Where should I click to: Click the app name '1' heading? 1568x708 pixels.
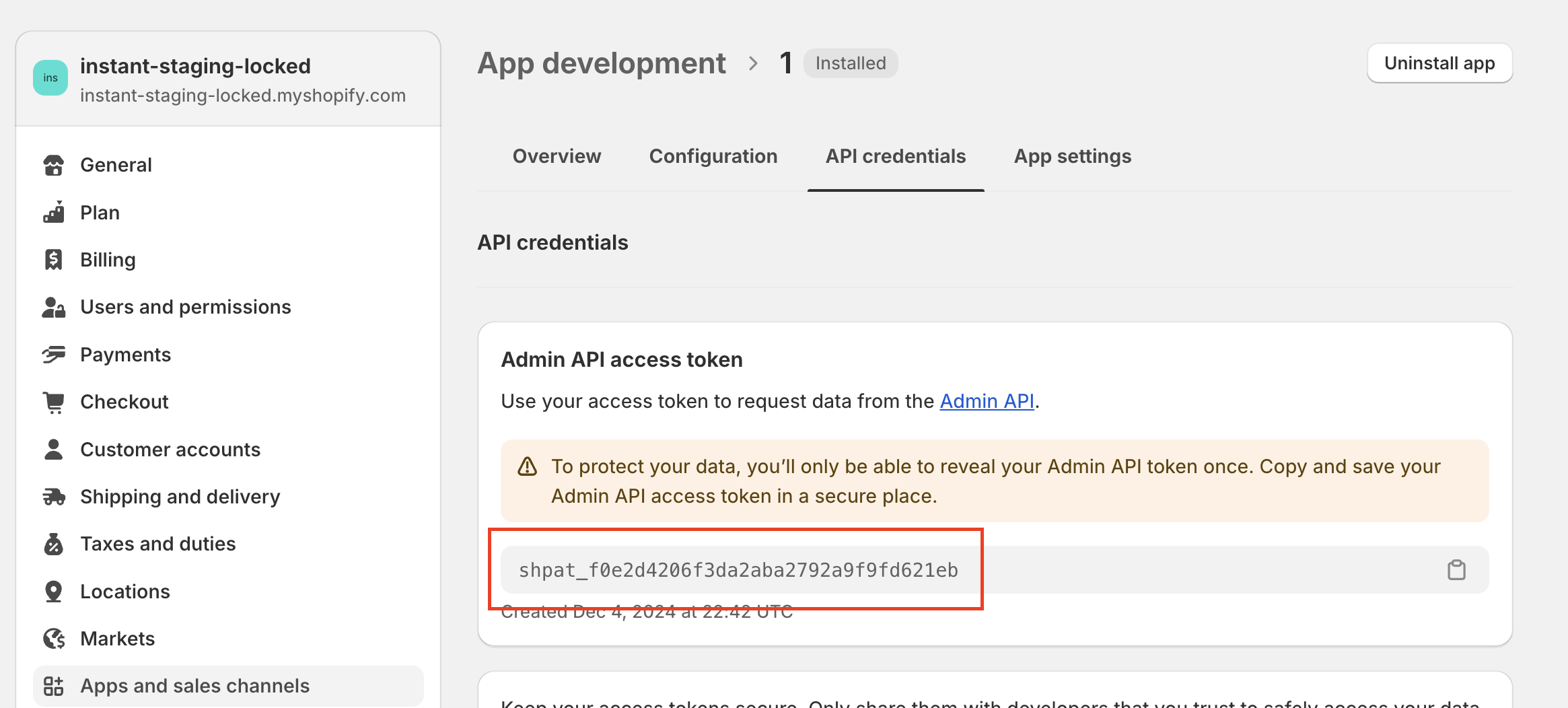coord(786,63)
